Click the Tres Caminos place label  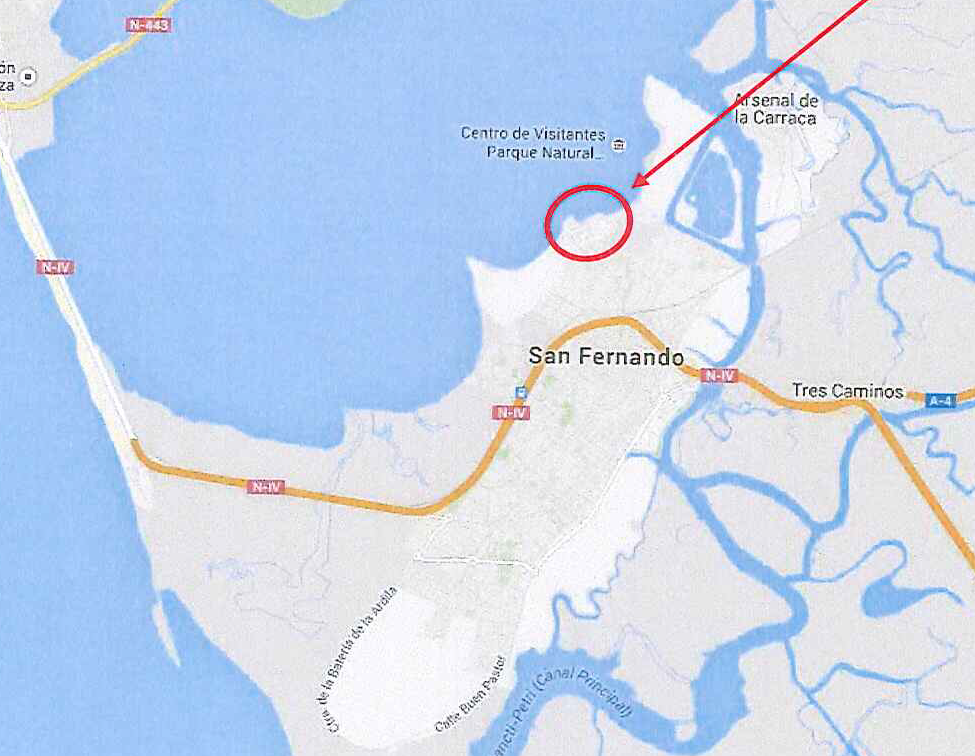point(848,390)
